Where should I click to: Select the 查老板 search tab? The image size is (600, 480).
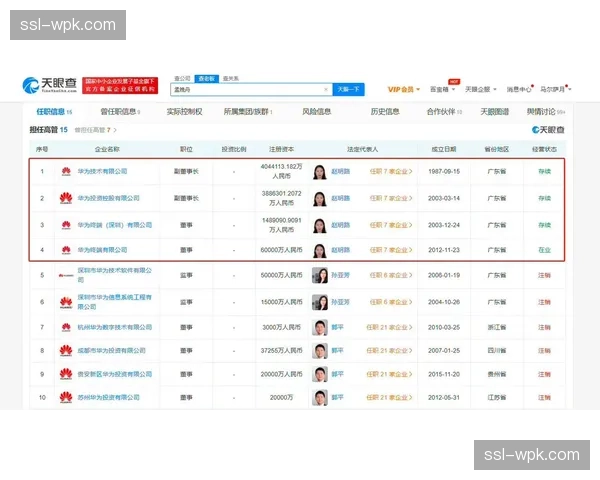(x=207, y=78)
